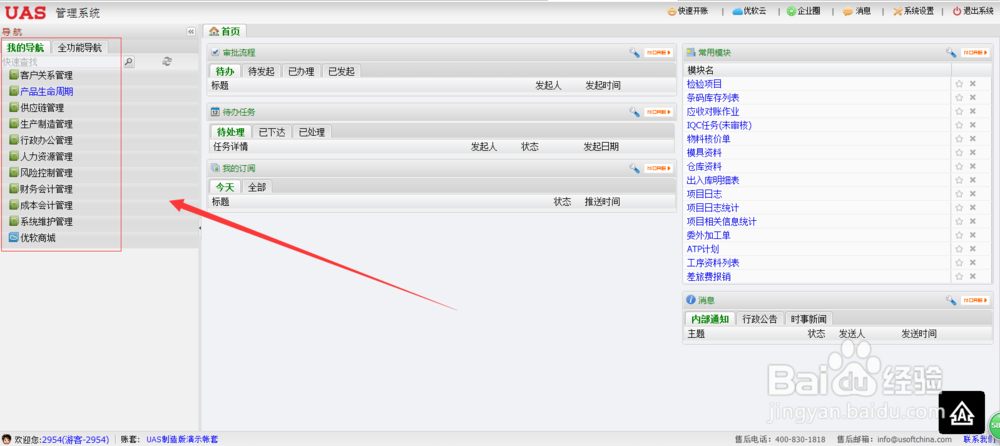Select 待处理 tab in 待办任务

click(x=230, y=133)
